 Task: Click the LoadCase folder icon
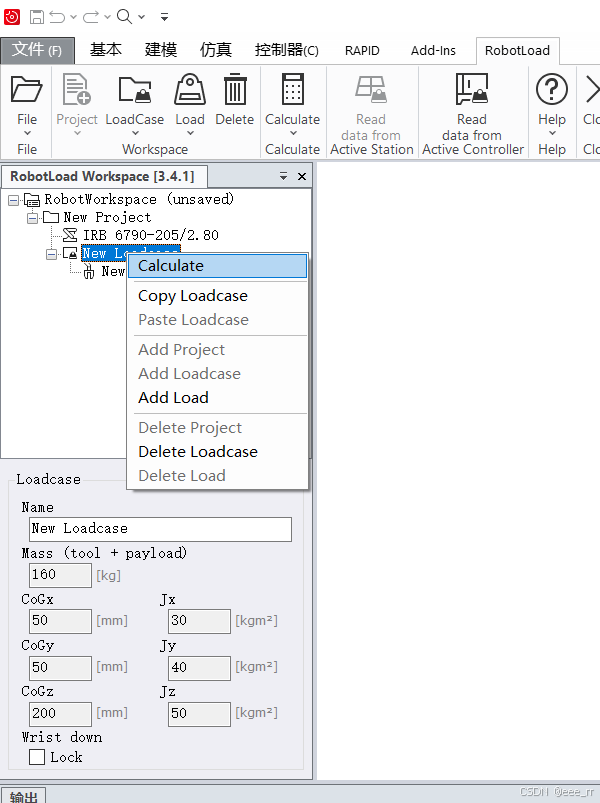point(135,89)
